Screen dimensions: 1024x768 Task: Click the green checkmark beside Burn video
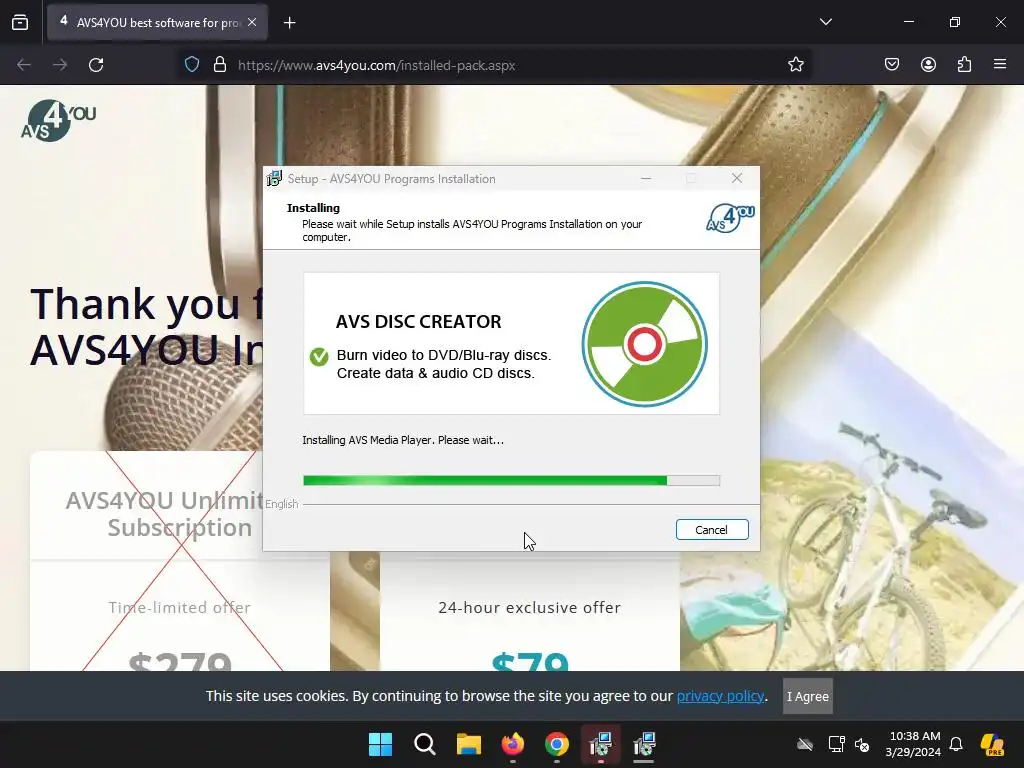click(319, 357)
